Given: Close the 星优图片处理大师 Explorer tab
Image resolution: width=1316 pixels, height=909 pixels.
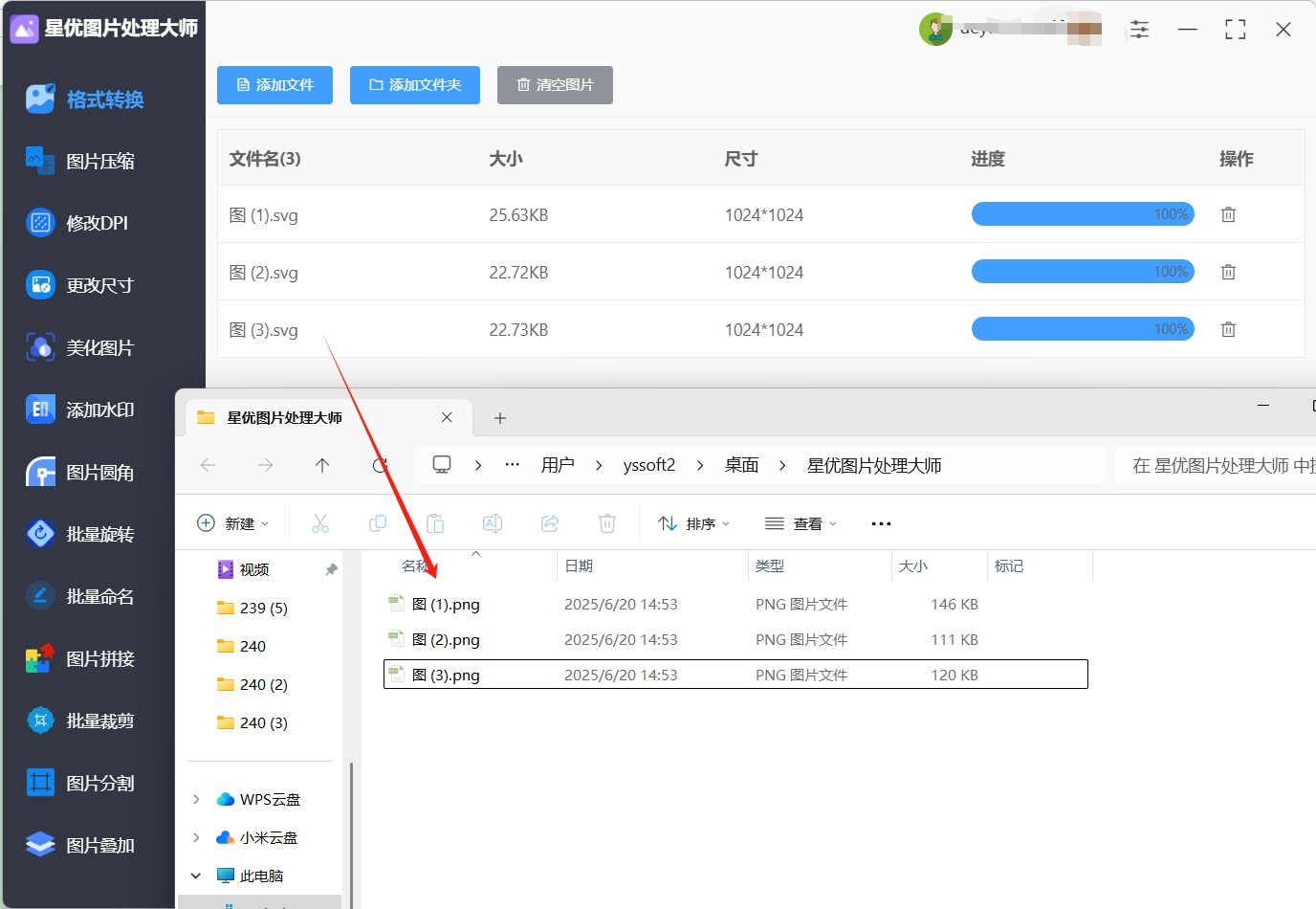Looking at the screenshot, I should 447,417.
